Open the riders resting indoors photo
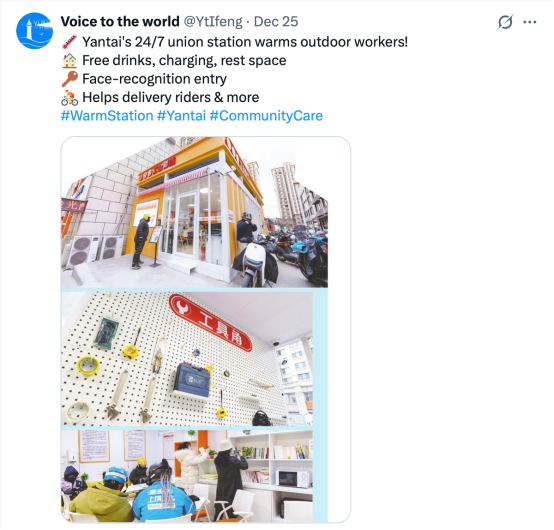Image resolution: width=554 pixels, height=530 pixels. pyautogui.click(x=187, y=475)
